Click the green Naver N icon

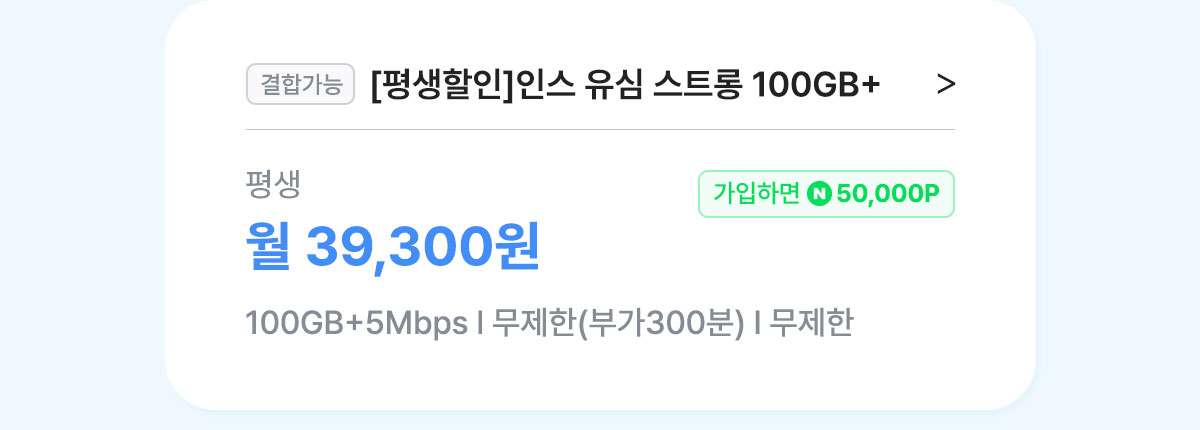(819, 194)
